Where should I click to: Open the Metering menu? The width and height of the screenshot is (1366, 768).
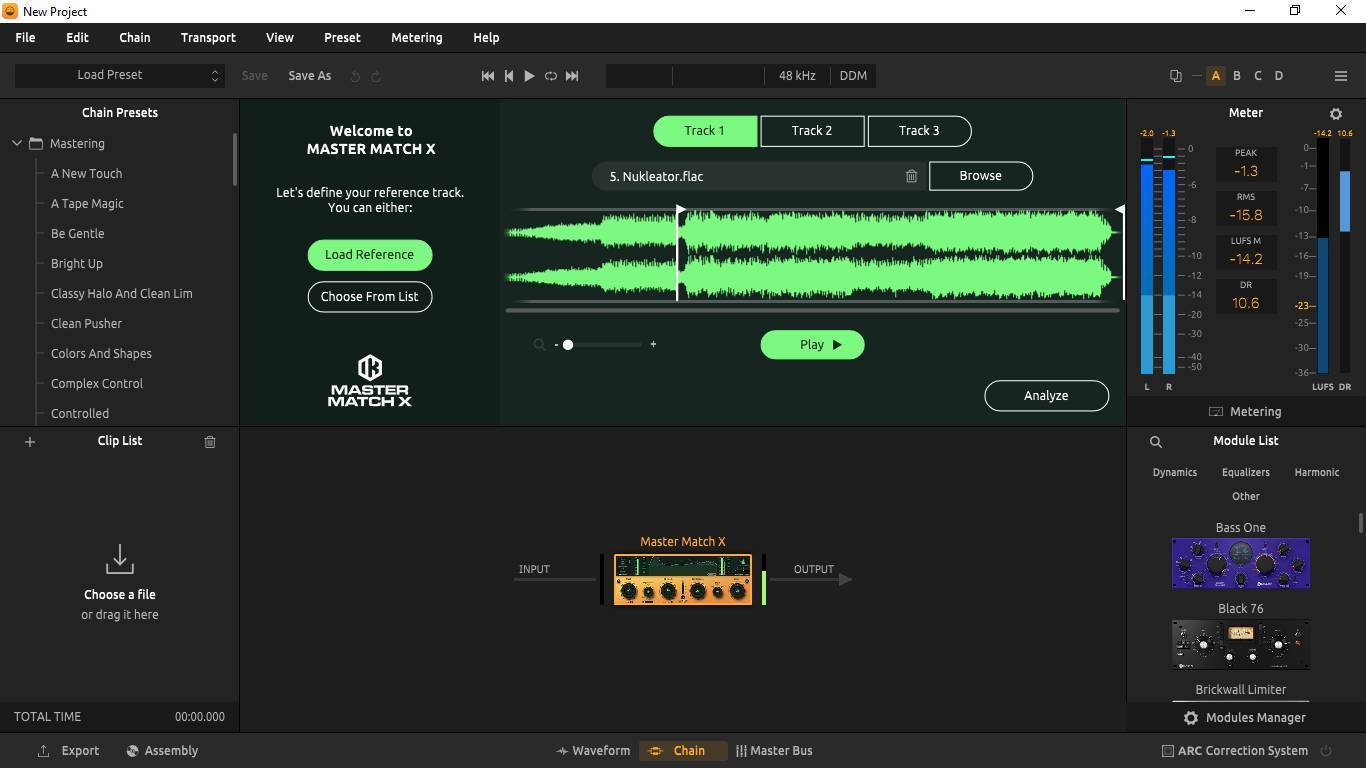(416, 38)
